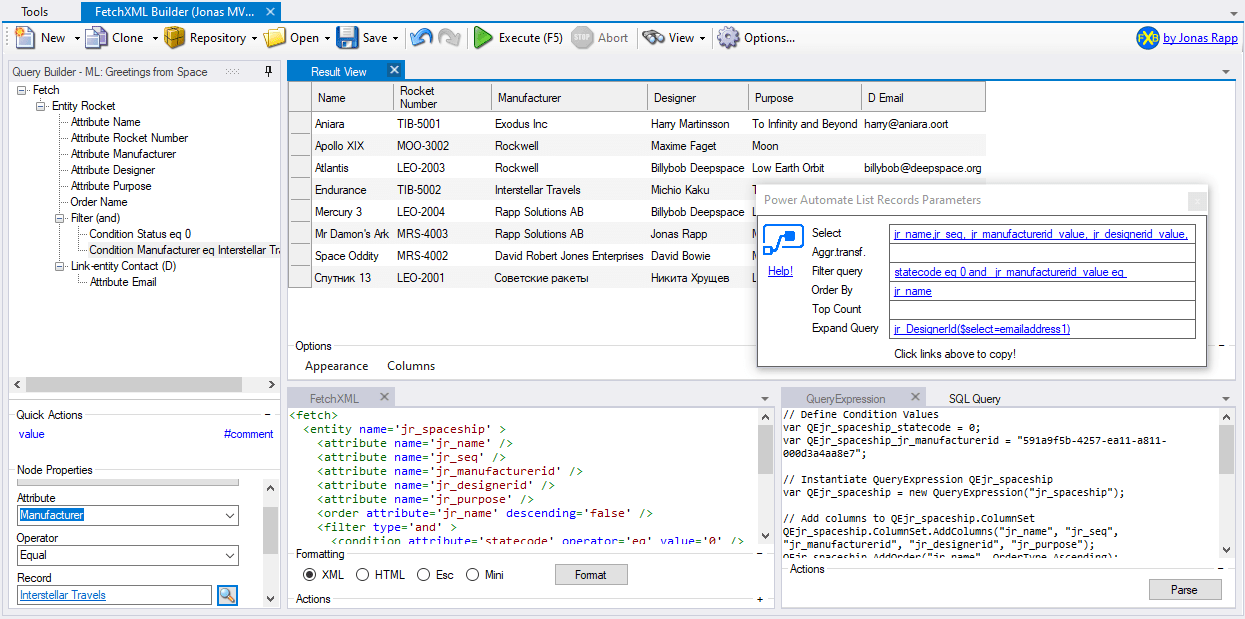Click the Format button below the FetchXML editor
Screen dimensions: 1245x619
591,574
